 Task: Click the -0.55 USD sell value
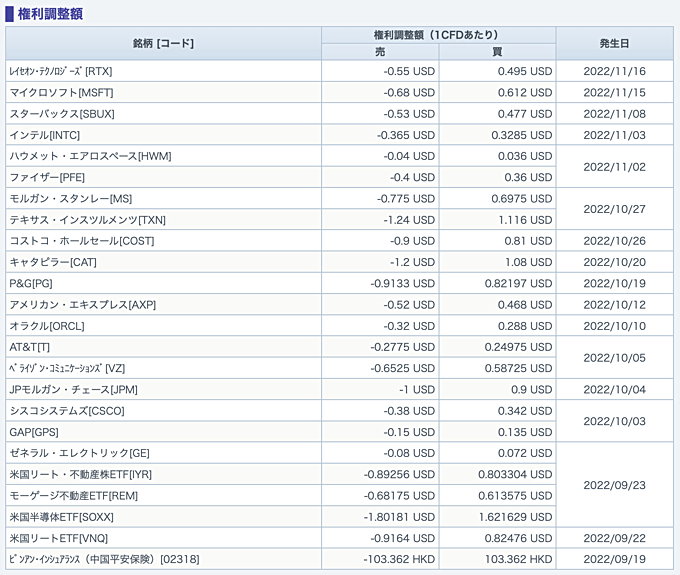tap(409, 71)
